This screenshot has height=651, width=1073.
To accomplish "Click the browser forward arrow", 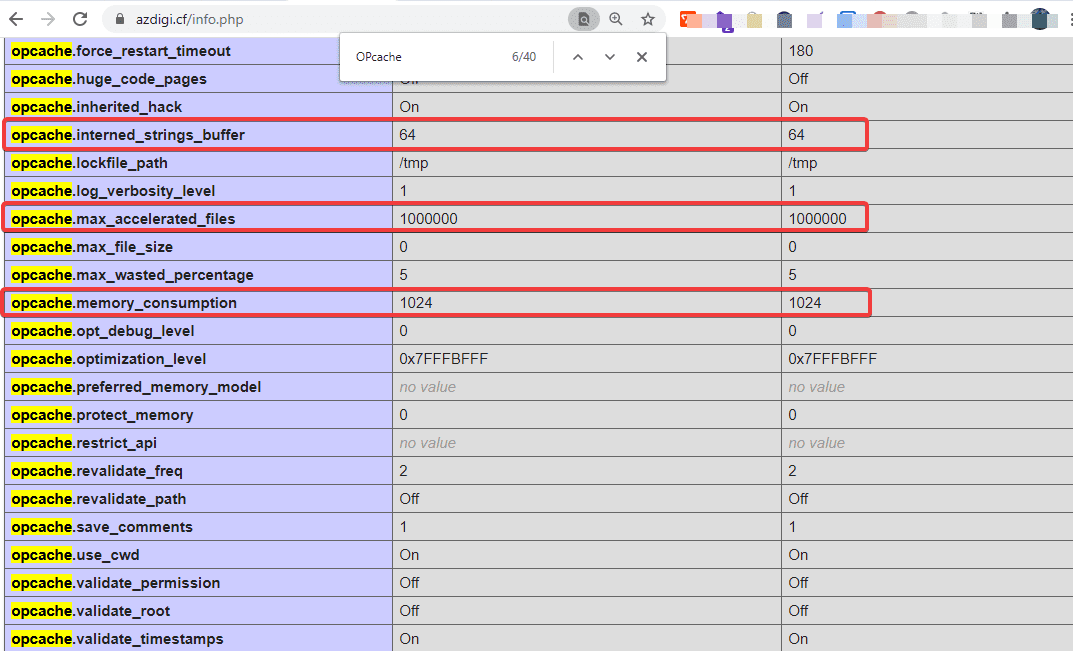I will coord(48,19).
